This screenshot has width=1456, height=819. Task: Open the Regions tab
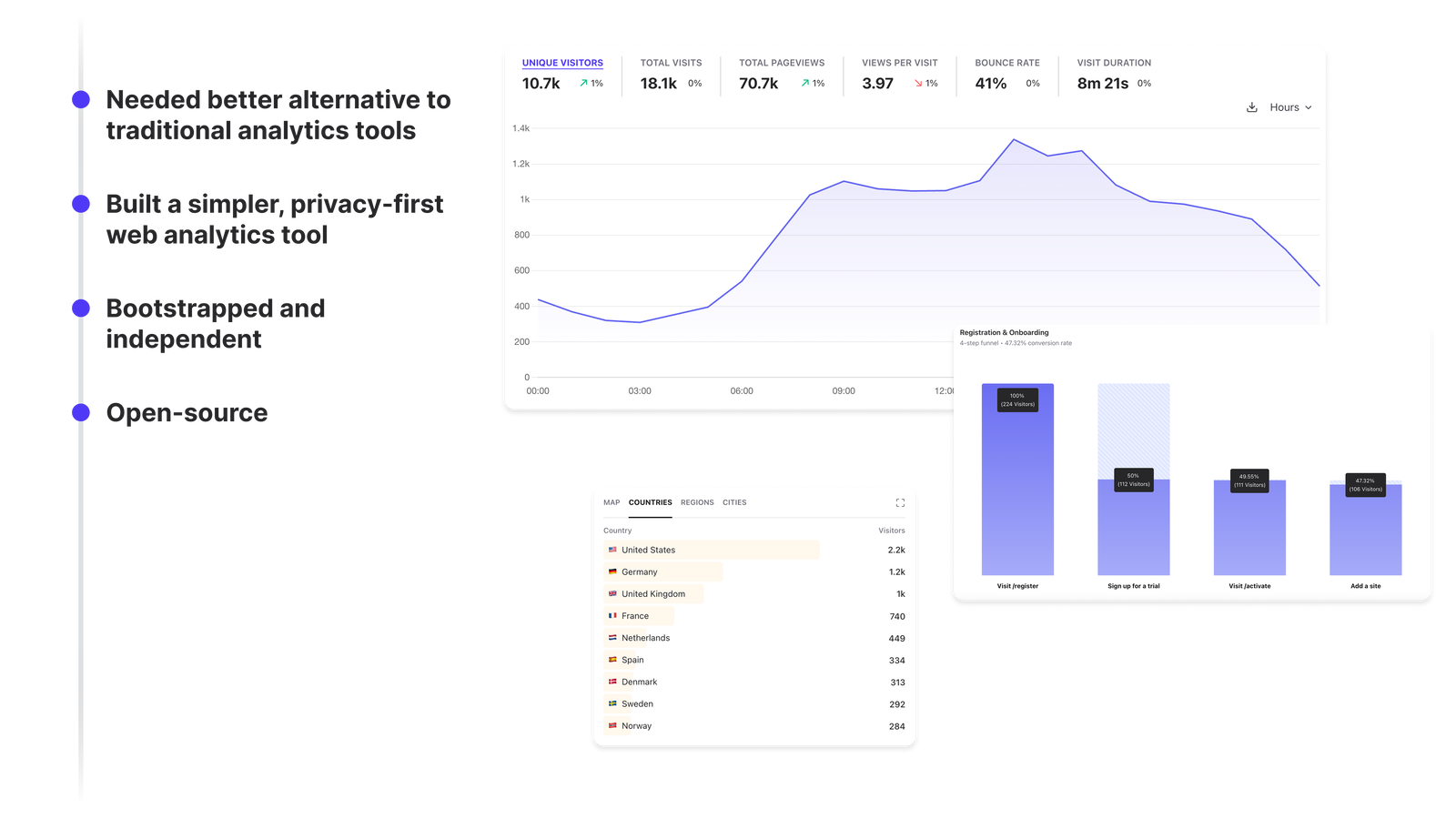point(697,502)
